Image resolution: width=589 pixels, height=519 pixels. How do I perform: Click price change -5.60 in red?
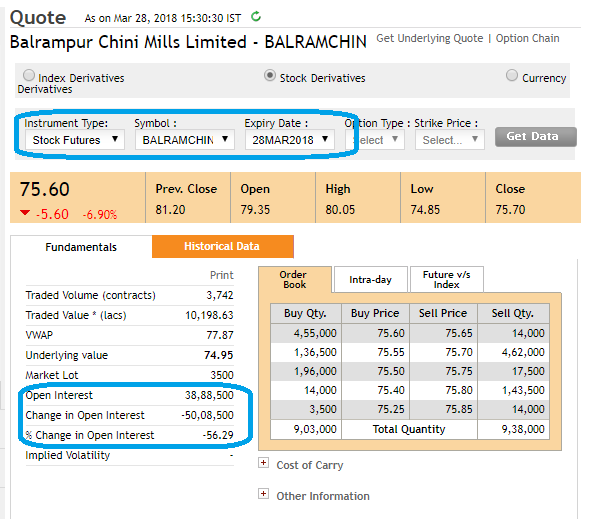(52, 214)
